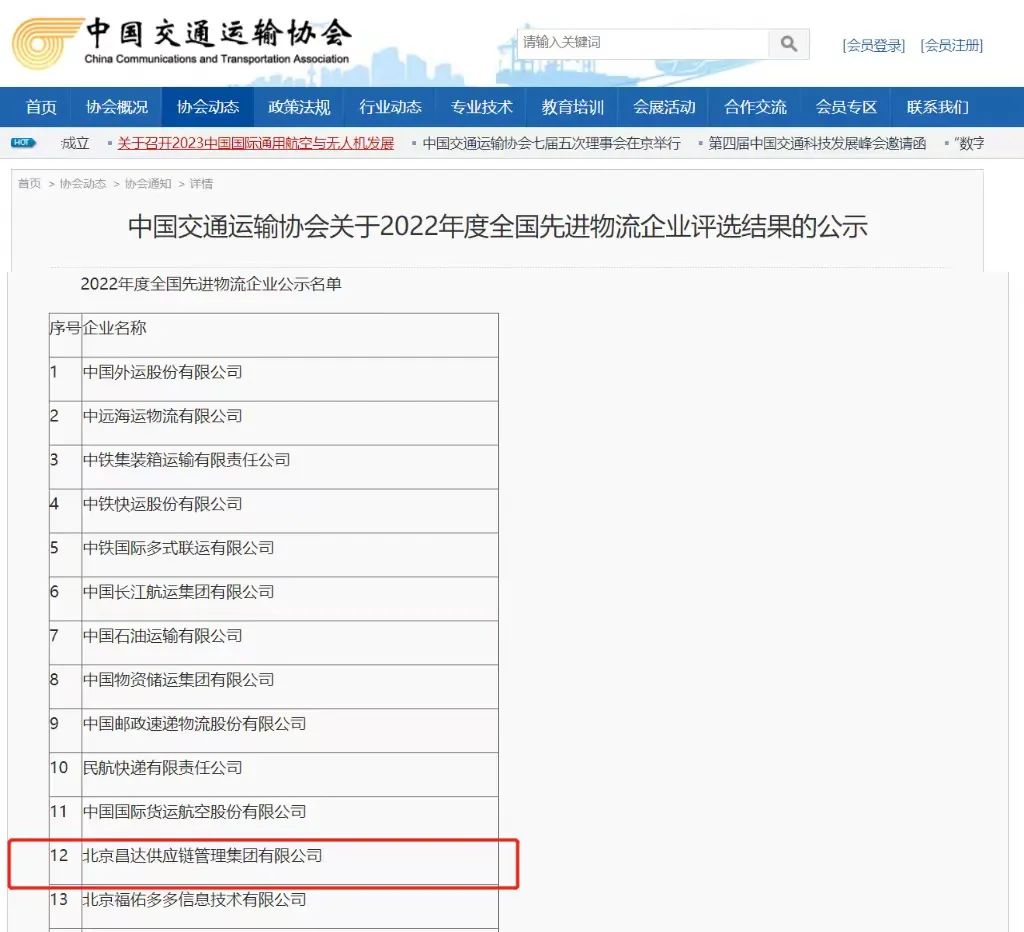Click the magnifier search icon
Screen dimensions: 1024x932
tap(789, 44)
